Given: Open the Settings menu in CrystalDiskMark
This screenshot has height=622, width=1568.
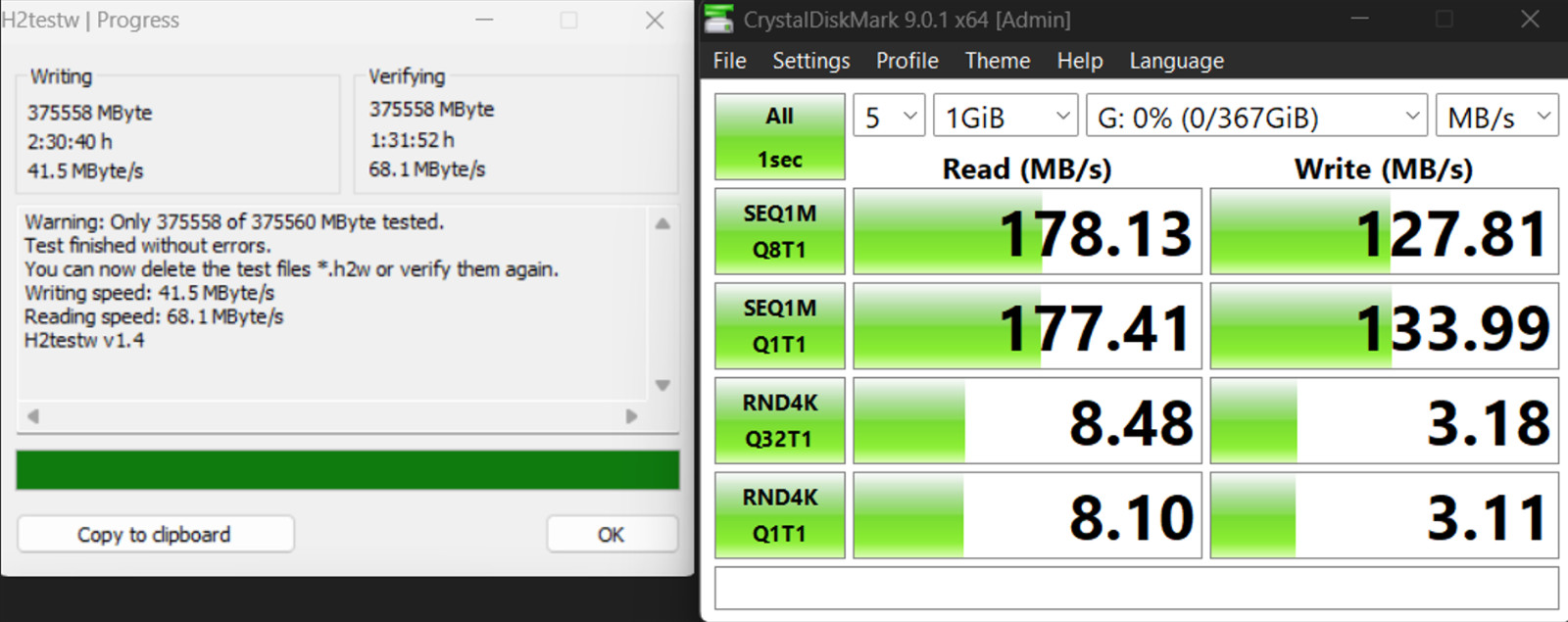Looking at the screenshot, I should pos(811,61).
